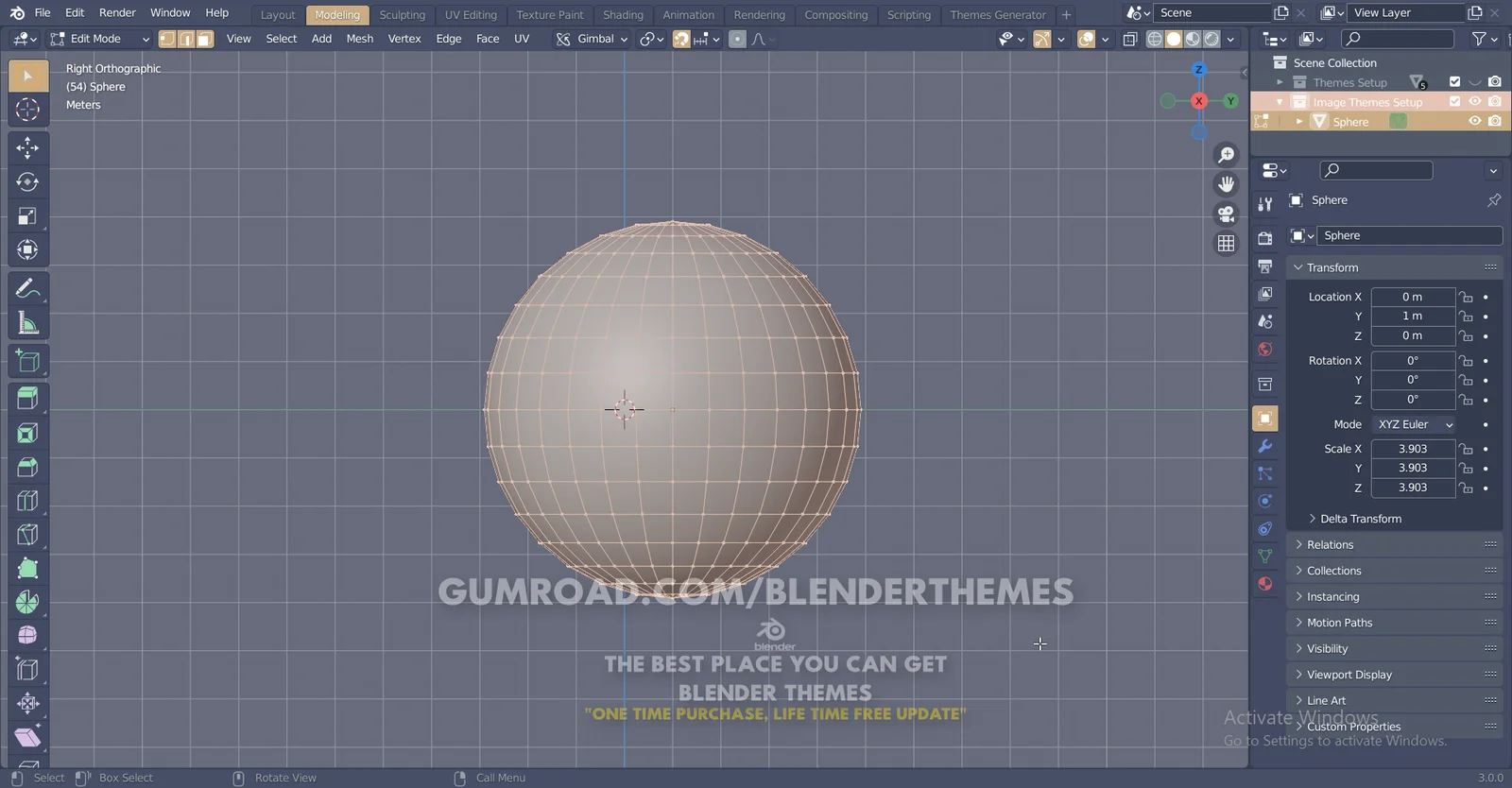The image size is (1512, 788).
Task: Activate the Transform tool
Action: tap(27, 250)
